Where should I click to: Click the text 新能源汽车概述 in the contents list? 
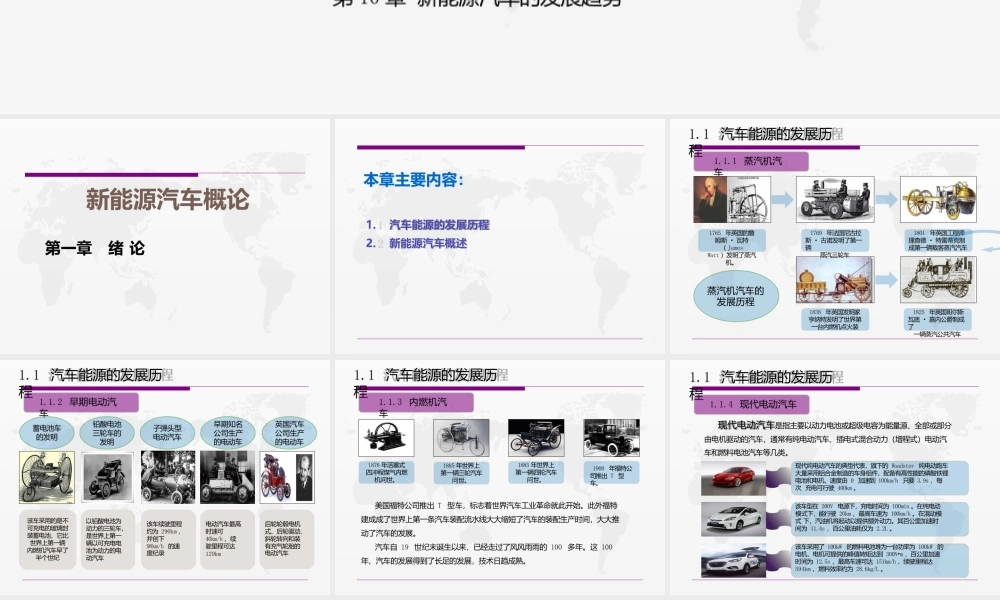427,243
